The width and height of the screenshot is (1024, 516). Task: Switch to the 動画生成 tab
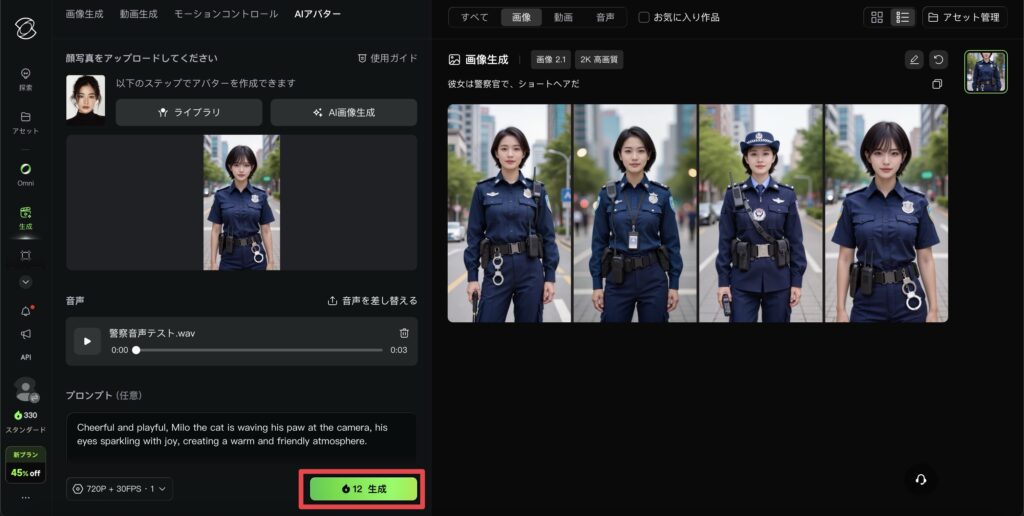pyautogui.click(x=138, y=14)
